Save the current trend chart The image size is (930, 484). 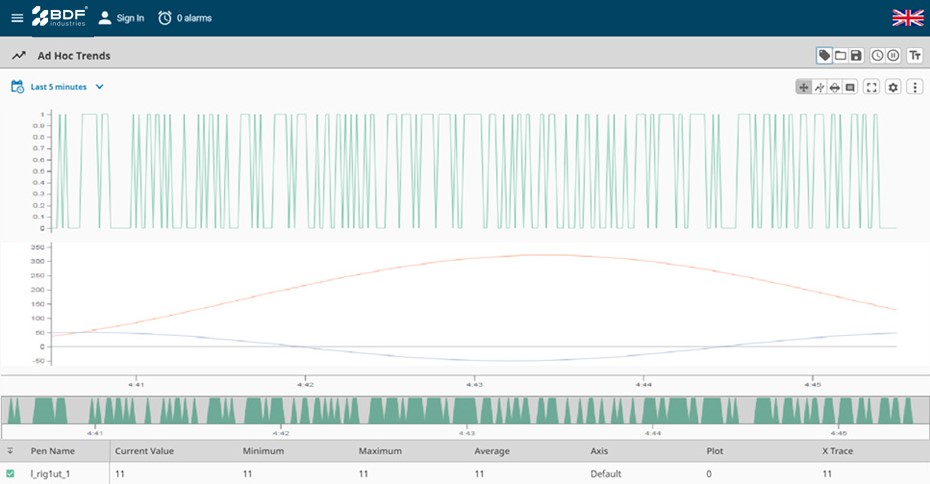pyautogui.click(x=856, y=56)
